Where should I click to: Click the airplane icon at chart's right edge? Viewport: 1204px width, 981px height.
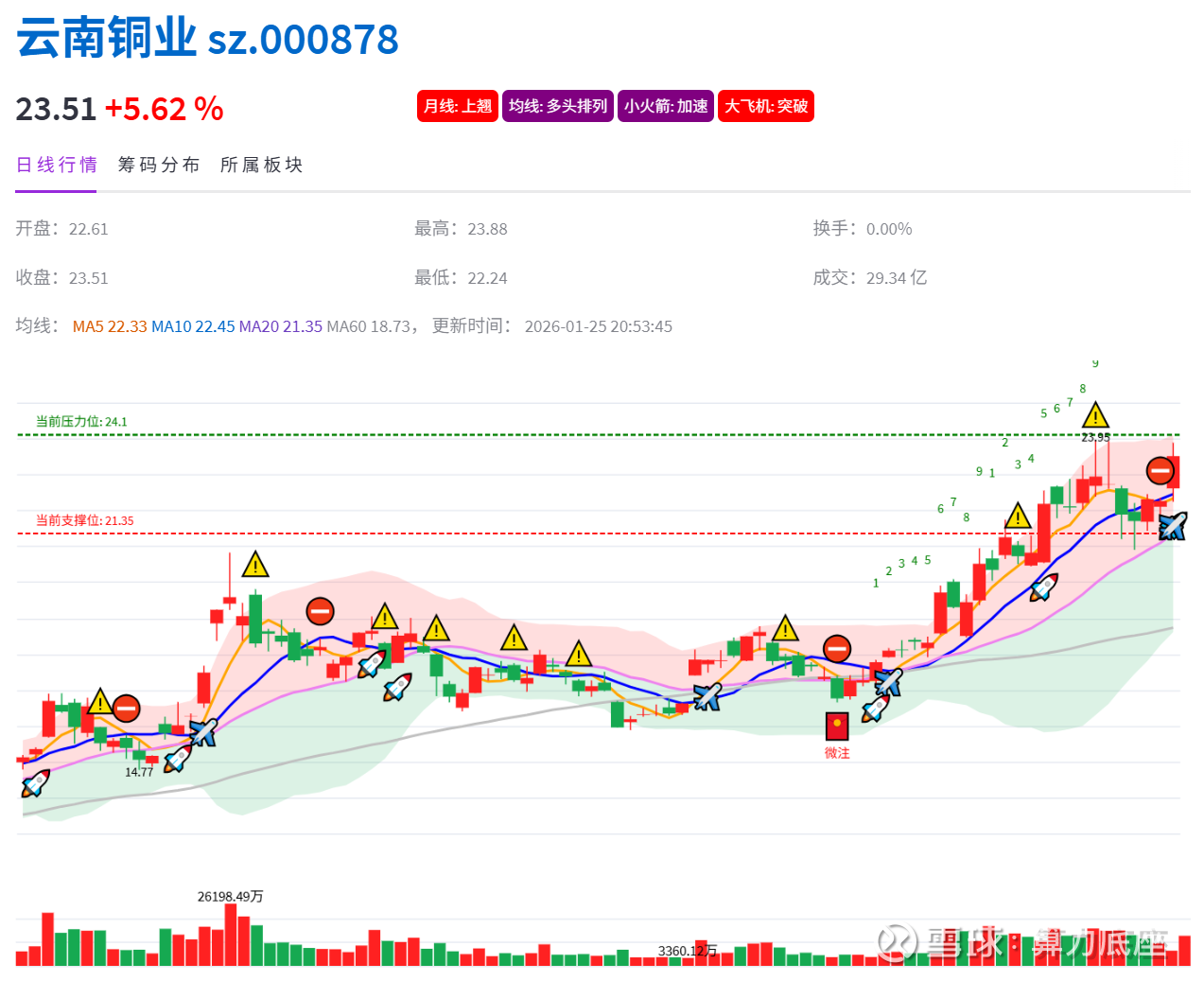(1172, 526)
